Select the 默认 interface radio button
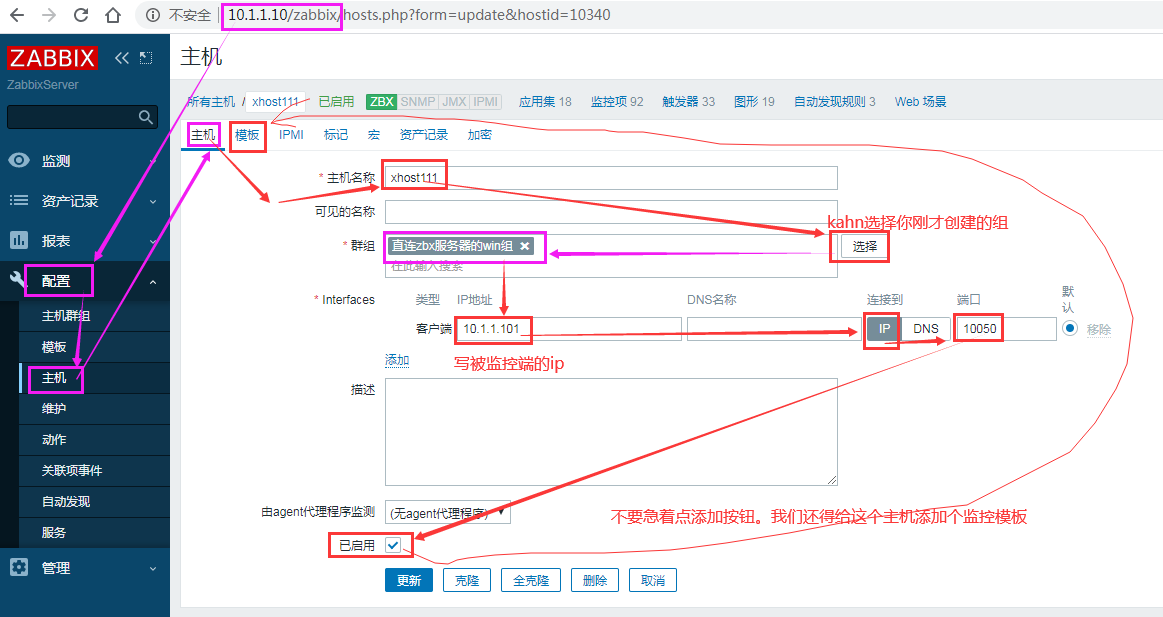 [x=1070, y=328]
